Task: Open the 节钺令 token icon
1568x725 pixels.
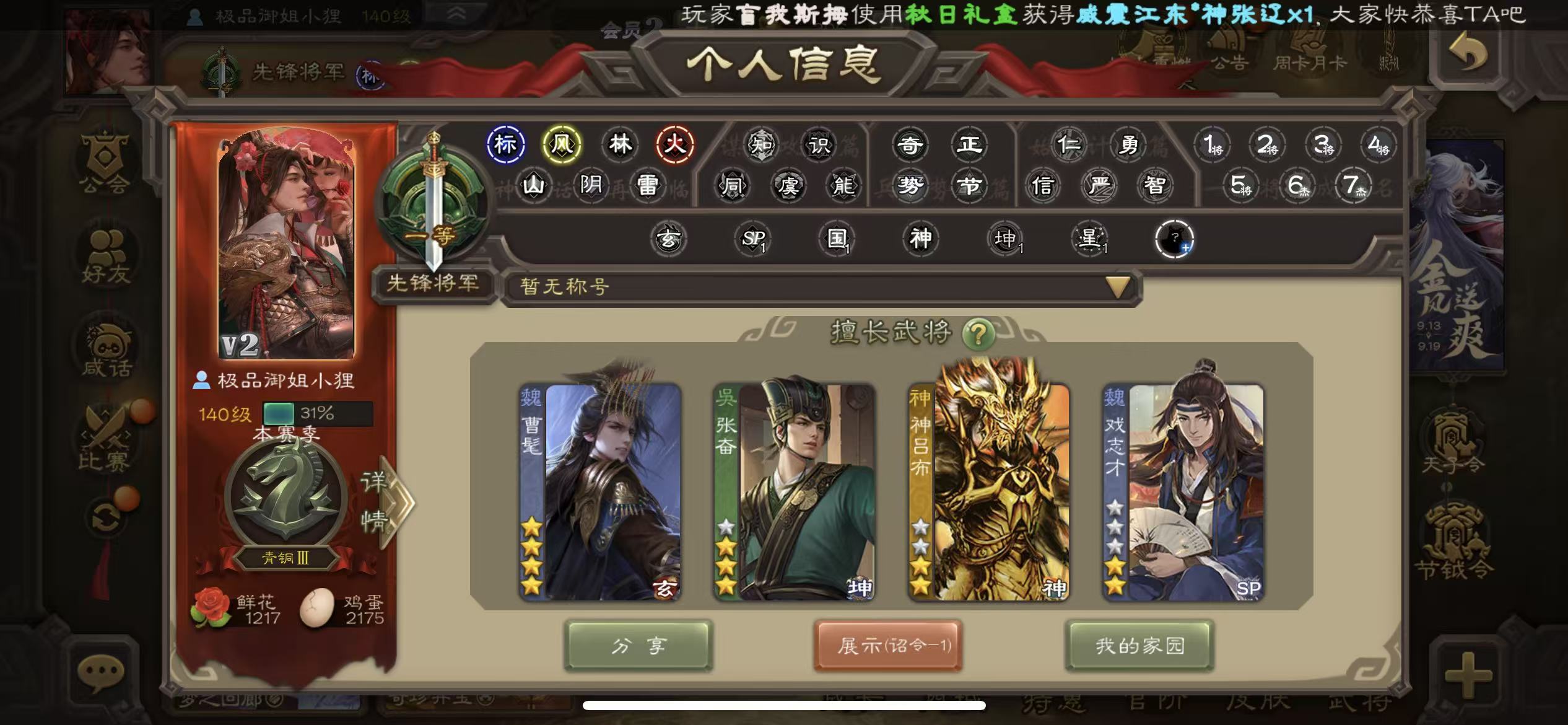Action: tap(1453, 540)
